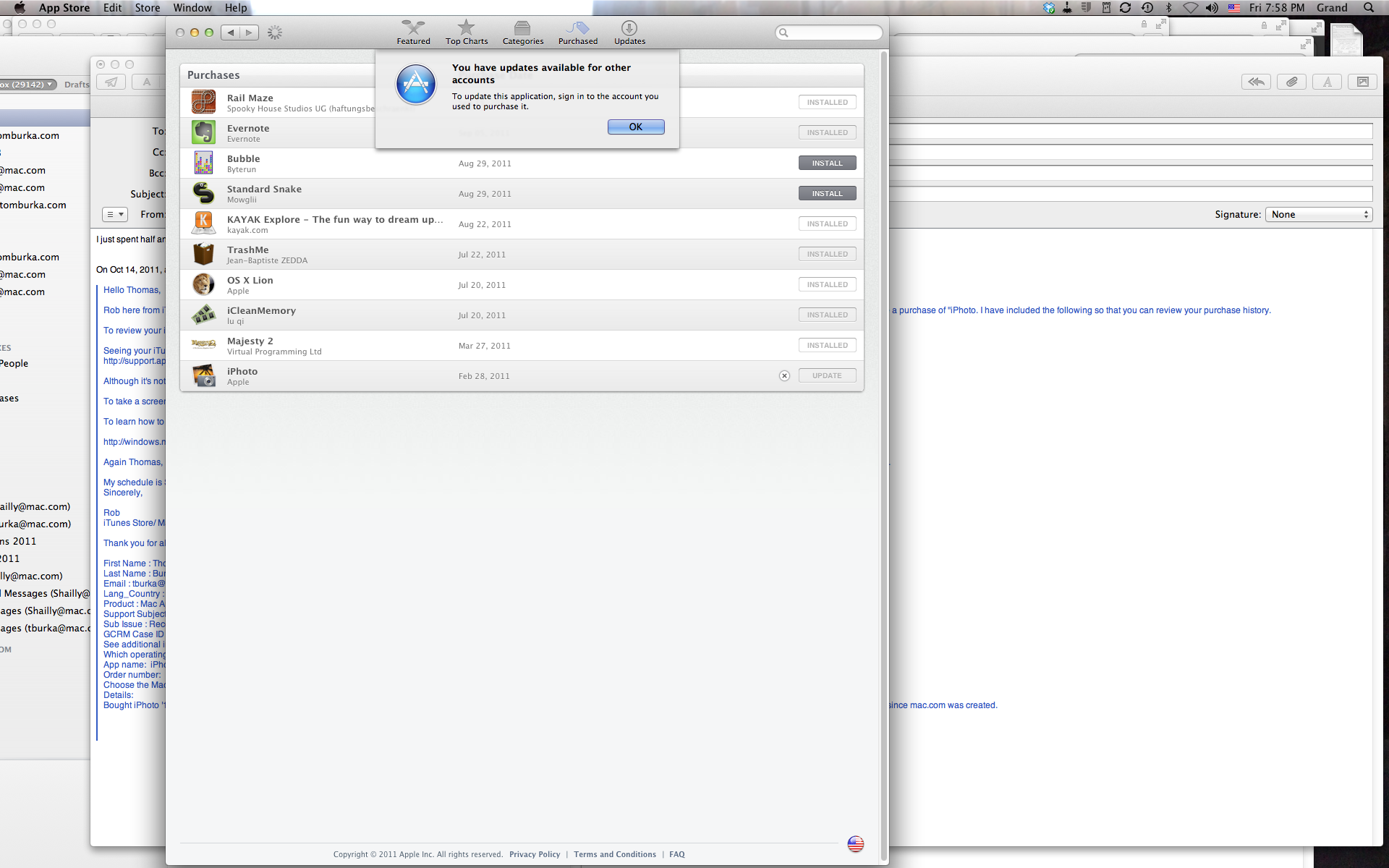The image size is (1389, 868).
Task: Expand the Inbox 29142 mailbox popup
Action: [x=27, y=85]
